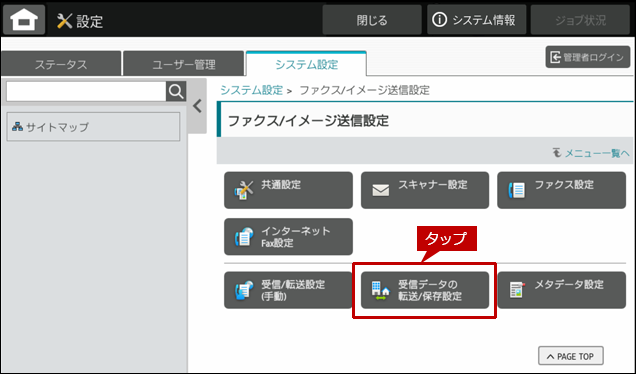Switch to the ステータス tab
This screenshot has height=374, width=636.
pos(61,64)
